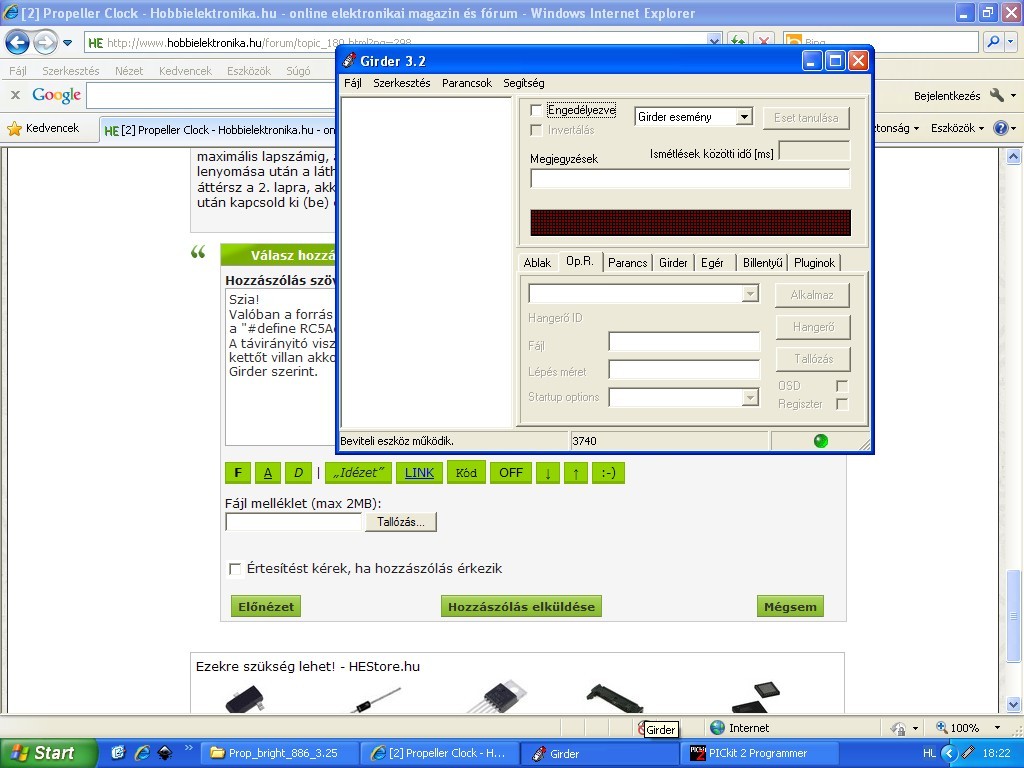Open the IE search provider dropdown arrow
This screenshot has width=1024, height=768.
[1011, 42]
